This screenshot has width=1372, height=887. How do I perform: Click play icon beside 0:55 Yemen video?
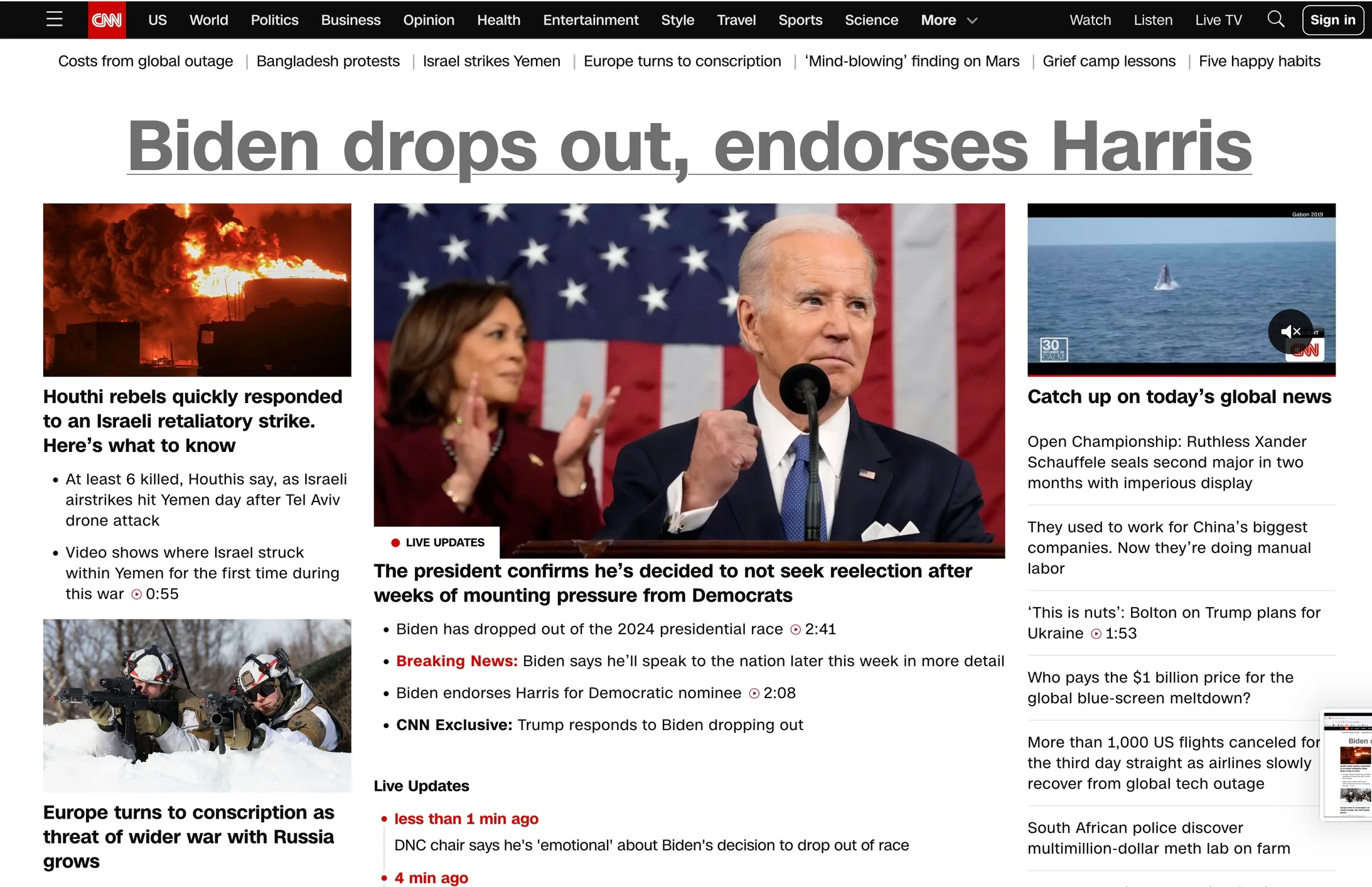[x=136, y=594]
